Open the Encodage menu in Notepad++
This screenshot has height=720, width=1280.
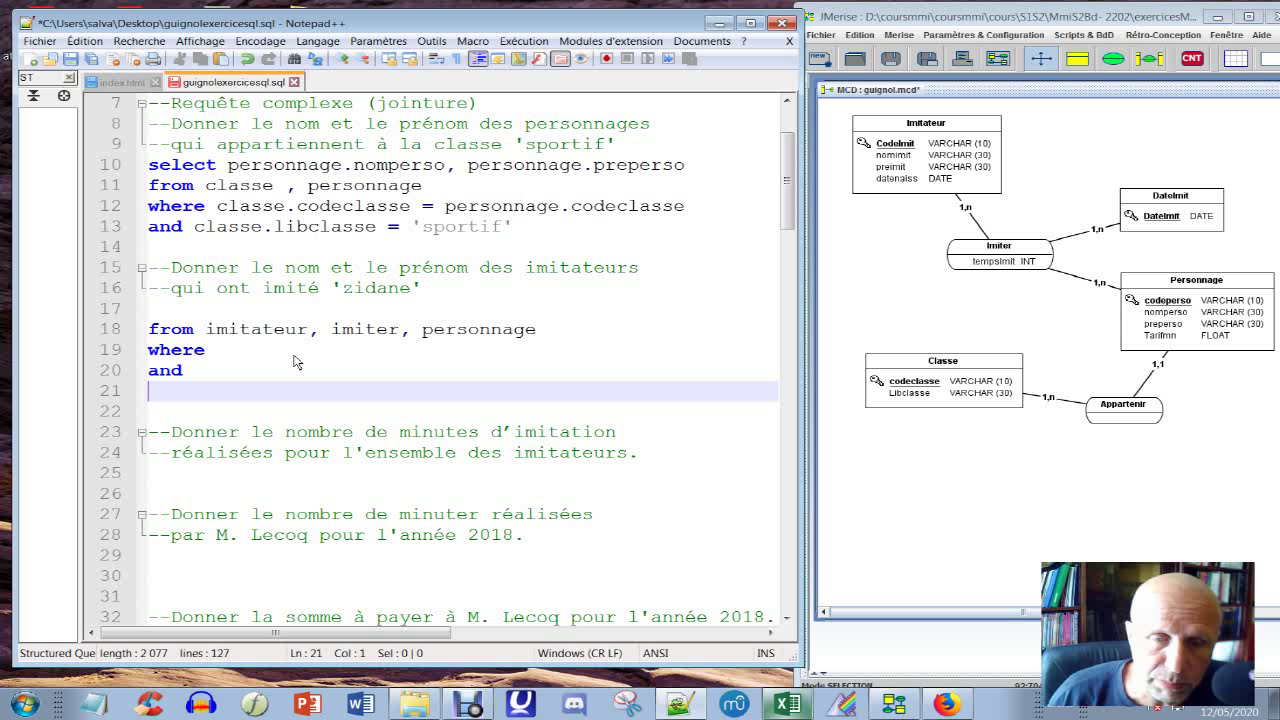coord(260,41)
